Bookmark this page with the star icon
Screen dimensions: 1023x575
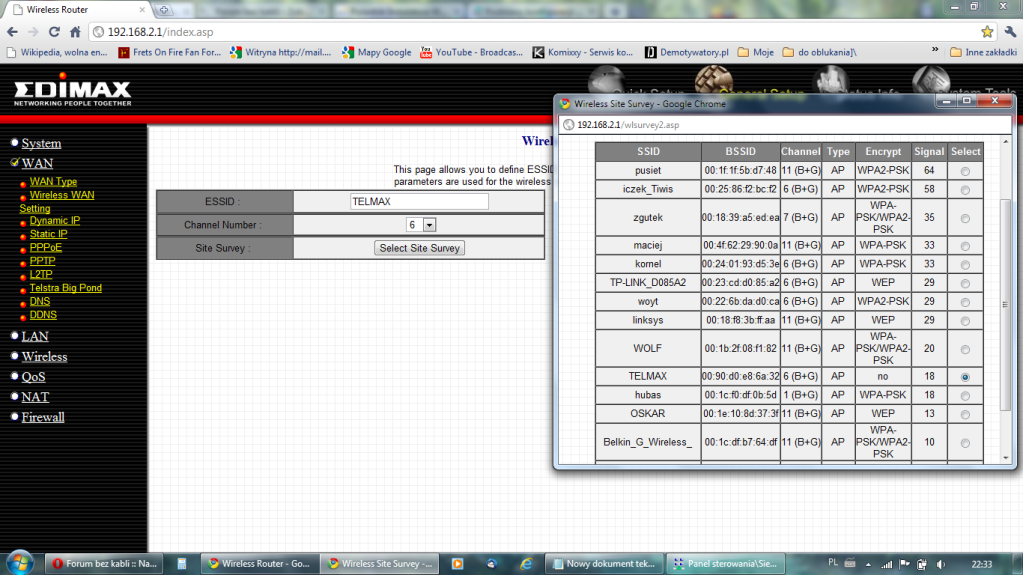(987, 32)
